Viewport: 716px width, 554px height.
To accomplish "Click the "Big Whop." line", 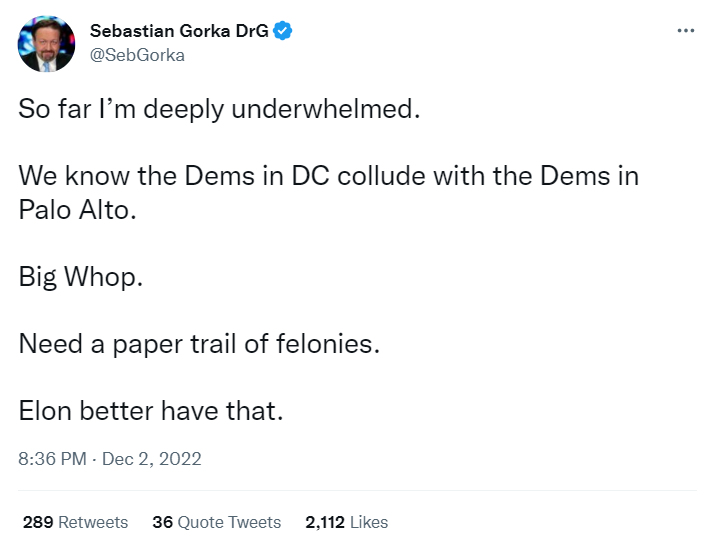I will [81, 277].
